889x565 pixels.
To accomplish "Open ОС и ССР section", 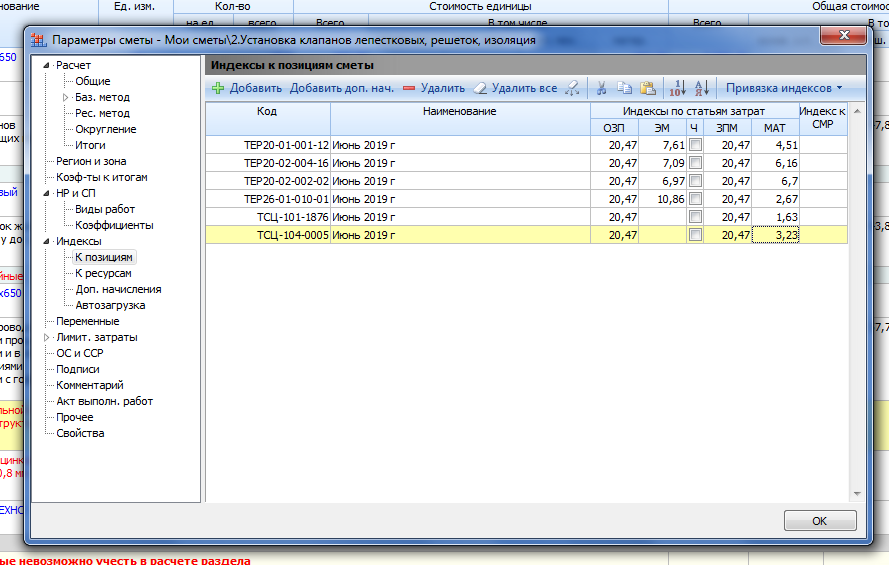I will pyautogui.click(x=80, y=353).
